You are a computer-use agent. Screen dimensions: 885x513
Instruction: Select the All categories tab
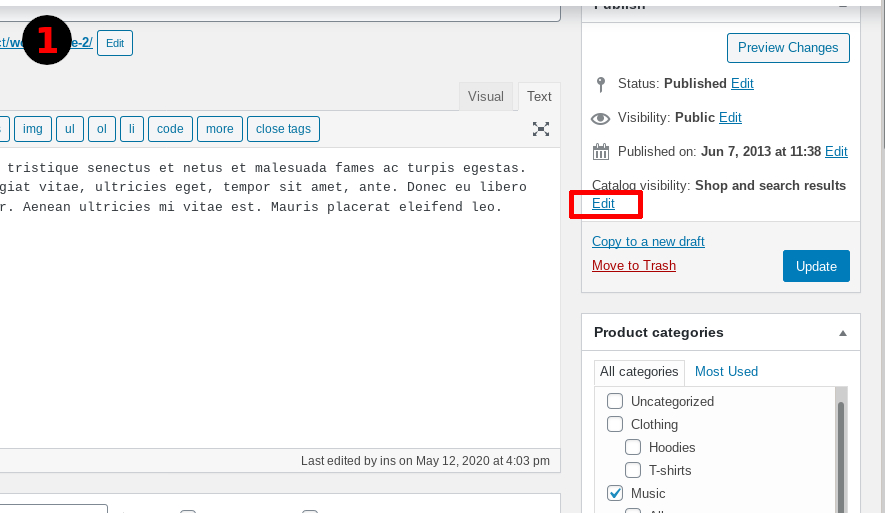coord(639,372)
